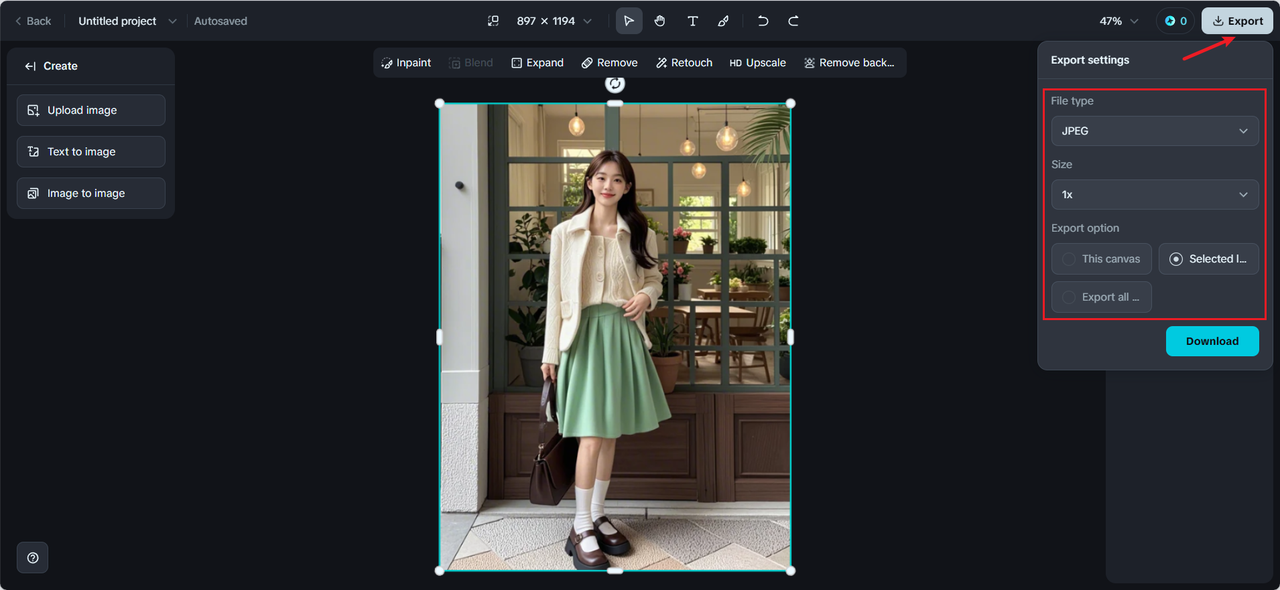The width and height of the screenshot is (1280, 590).
Task: Select the Export all option
Action: click(x=1101, y=297)
